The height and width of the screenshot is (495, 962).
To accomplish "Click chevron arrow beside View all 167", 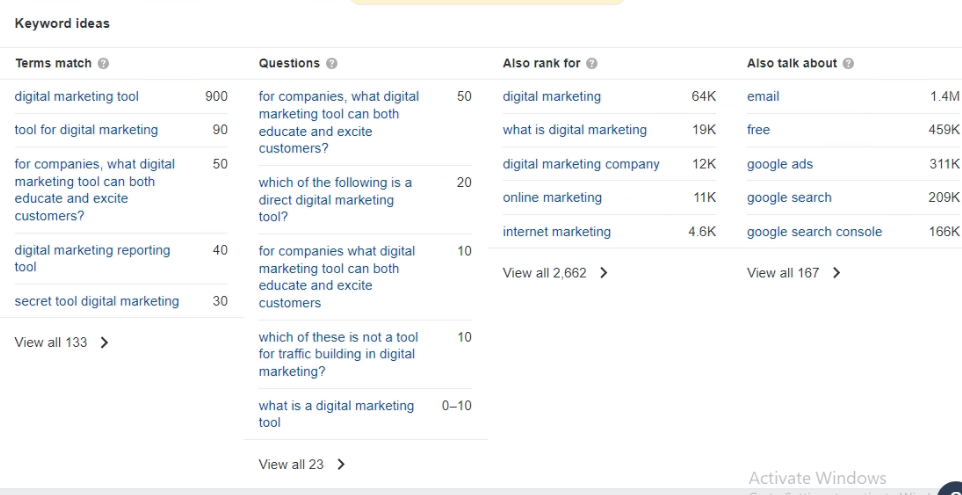I will coord(836,273).
